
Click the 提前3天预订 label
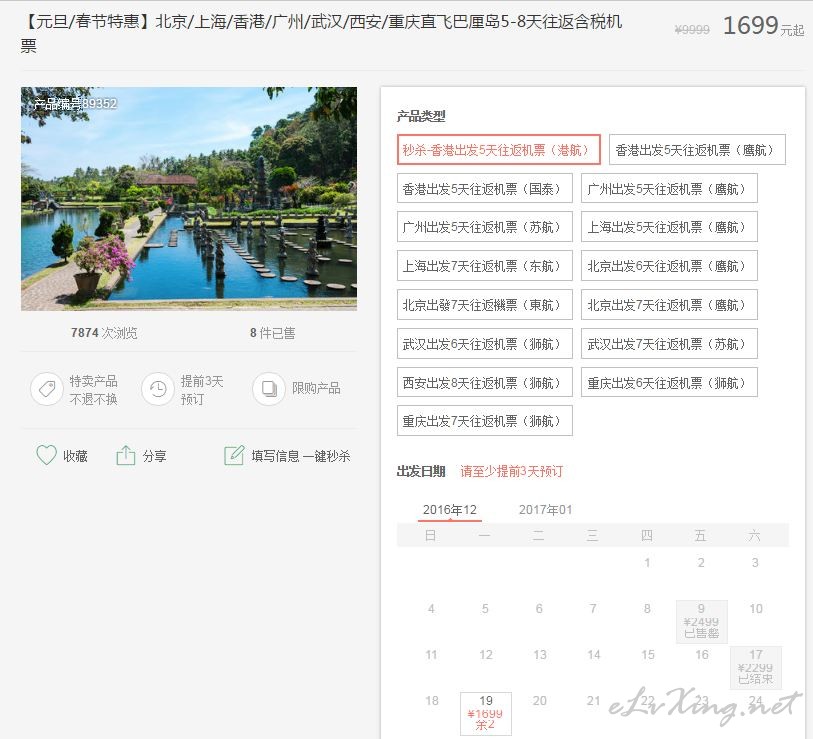[202, 390]
